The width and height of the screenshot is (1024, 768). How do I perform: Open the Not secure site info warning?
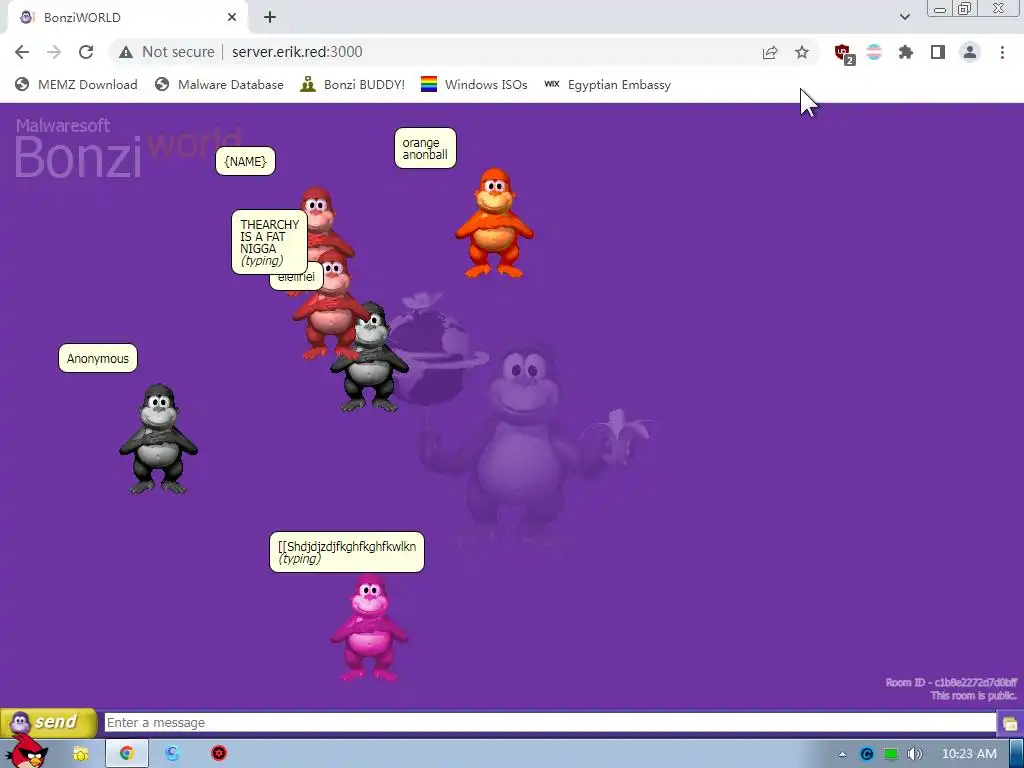pyautogui.click(x=167, y=52)
